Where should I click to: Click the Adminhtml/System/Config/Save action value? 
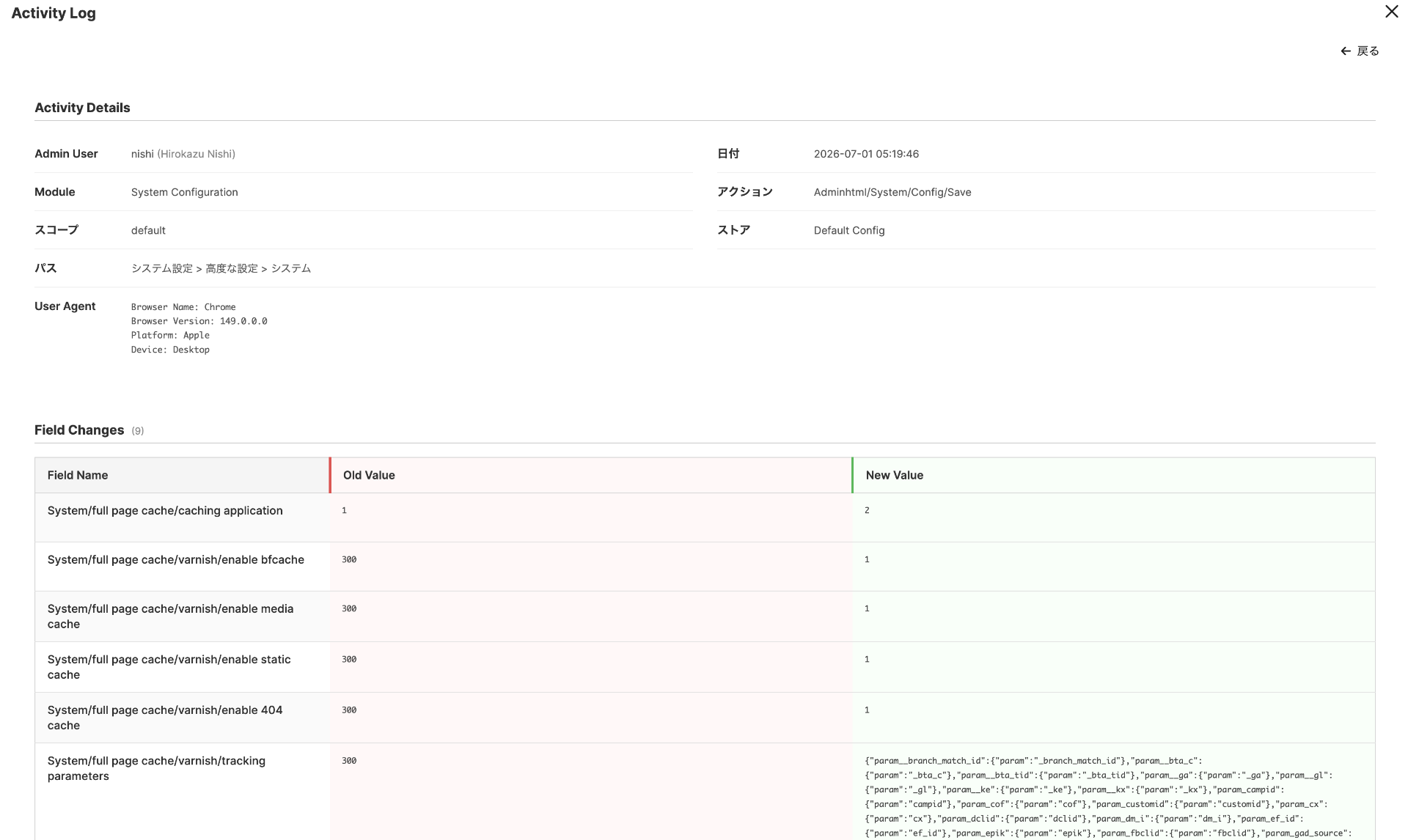[x=892, y=192]
